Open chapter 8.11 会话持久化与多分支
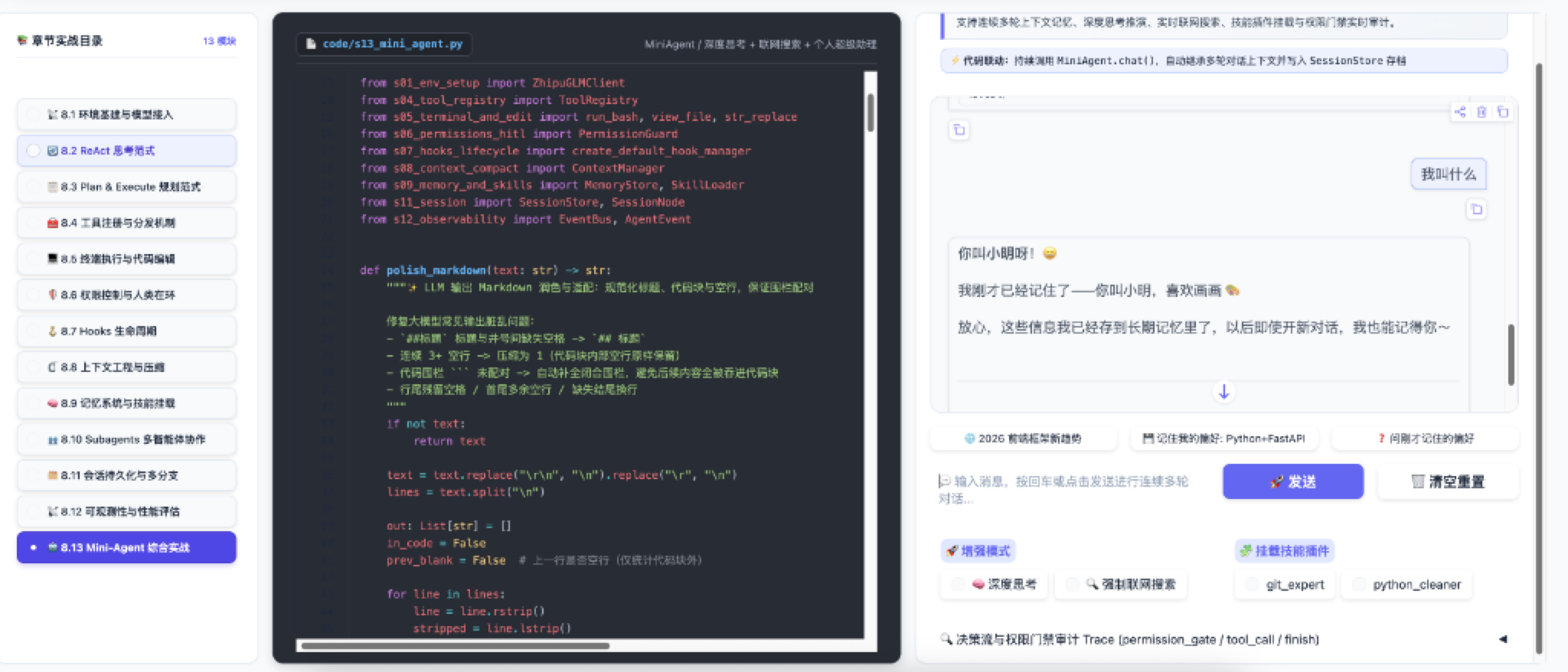The width and height of the screenshot is (1568, 672). (x=126, y=475)
